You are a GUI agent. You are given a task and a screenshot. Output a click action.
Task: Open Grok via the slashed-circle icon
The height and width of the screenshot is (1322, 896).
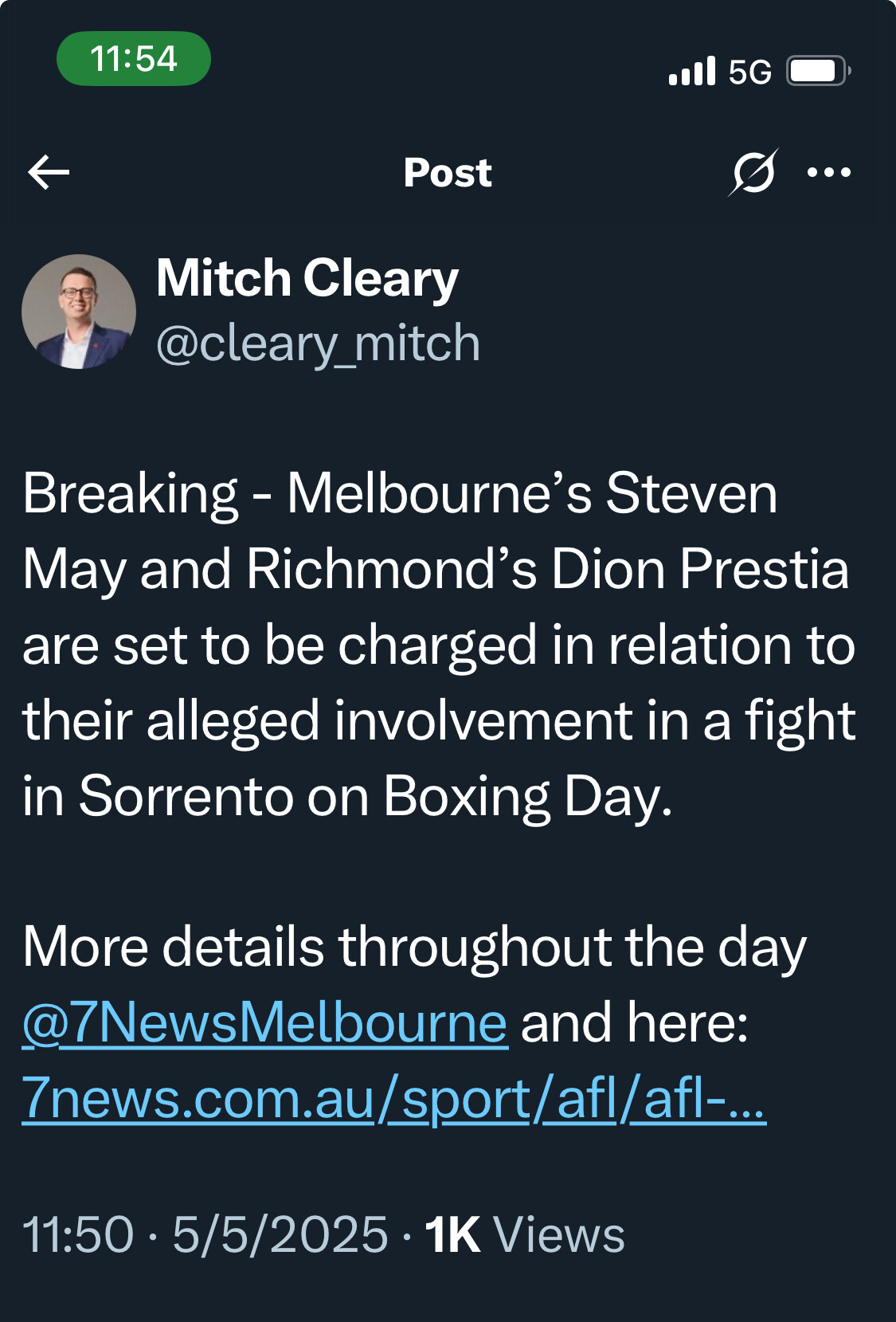click(x=753, y=172)
